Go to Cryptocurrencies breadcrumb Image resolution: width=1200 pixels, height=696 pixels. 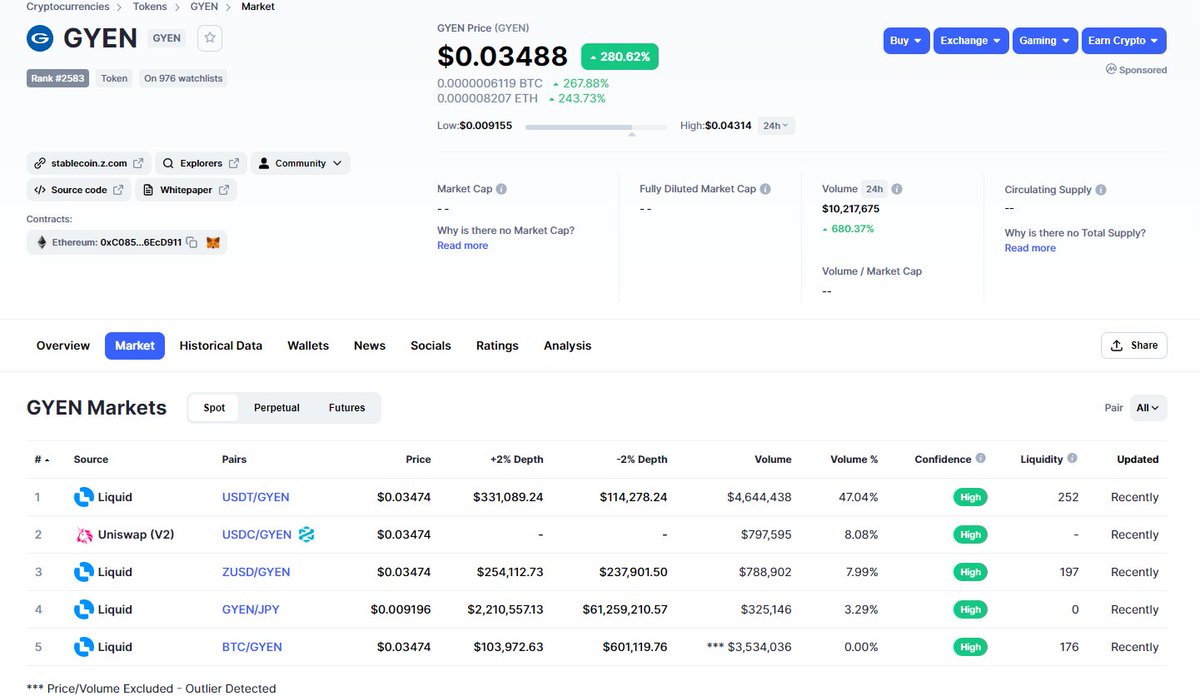pos(68,7)
